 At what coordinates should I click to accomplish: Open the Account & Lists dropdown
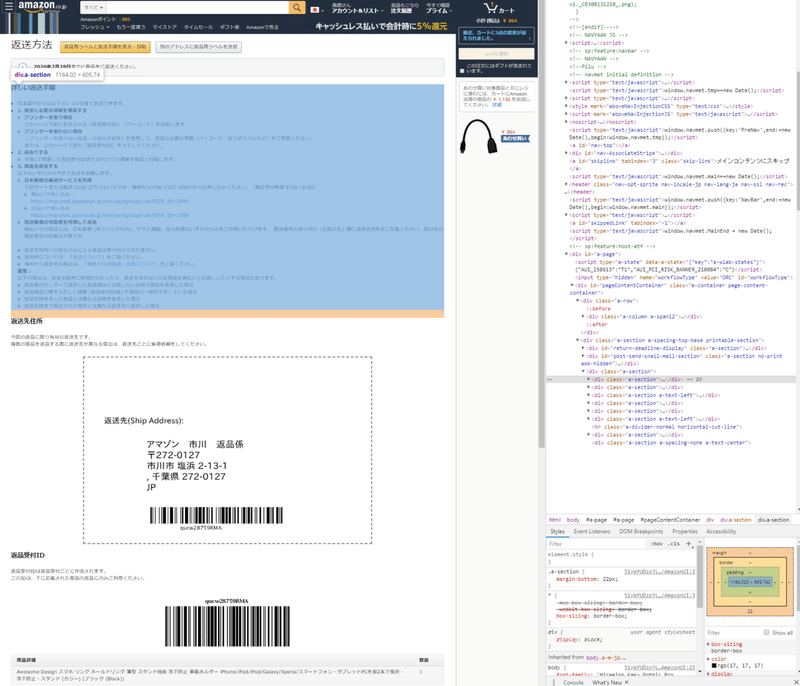tap(357, 8)
